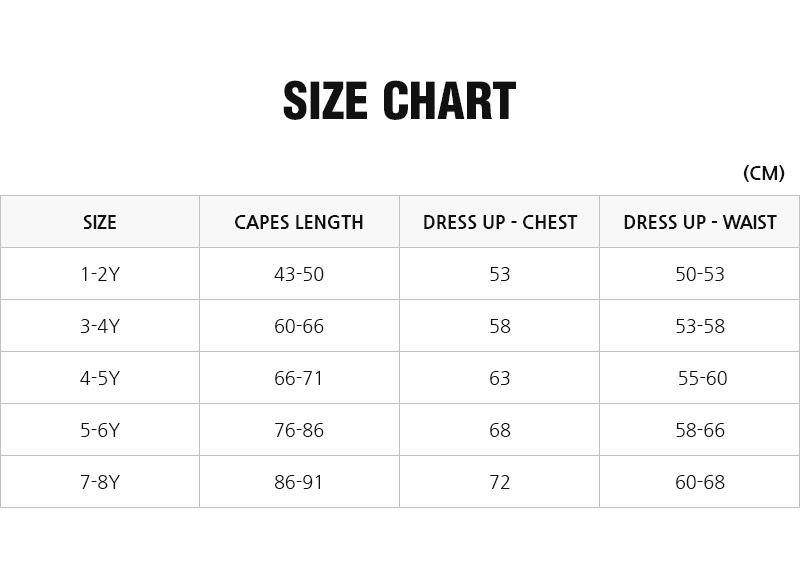This screenshot has height=587, width=800.
Task: Select capes length value 76-86
Action: click(x=299, y=430)
